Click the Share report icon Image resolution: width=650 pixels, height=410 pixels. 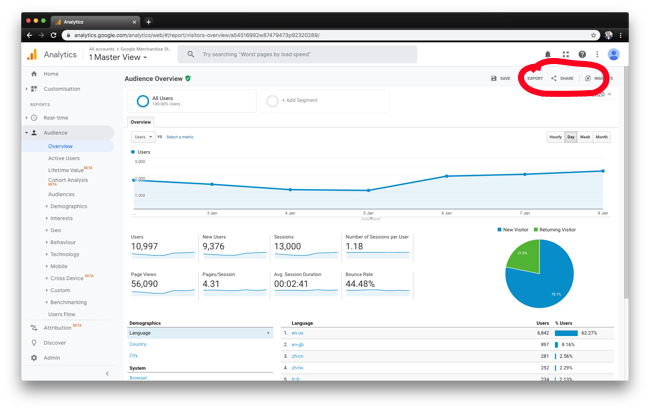[554, 78]
